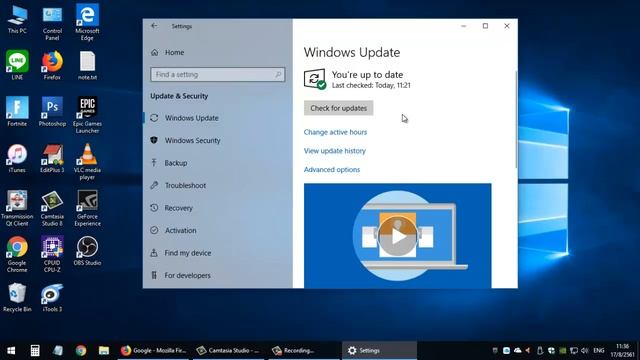Open Photoshop desktop shortcut
The image size is (640, 360).
click(52, 111)
